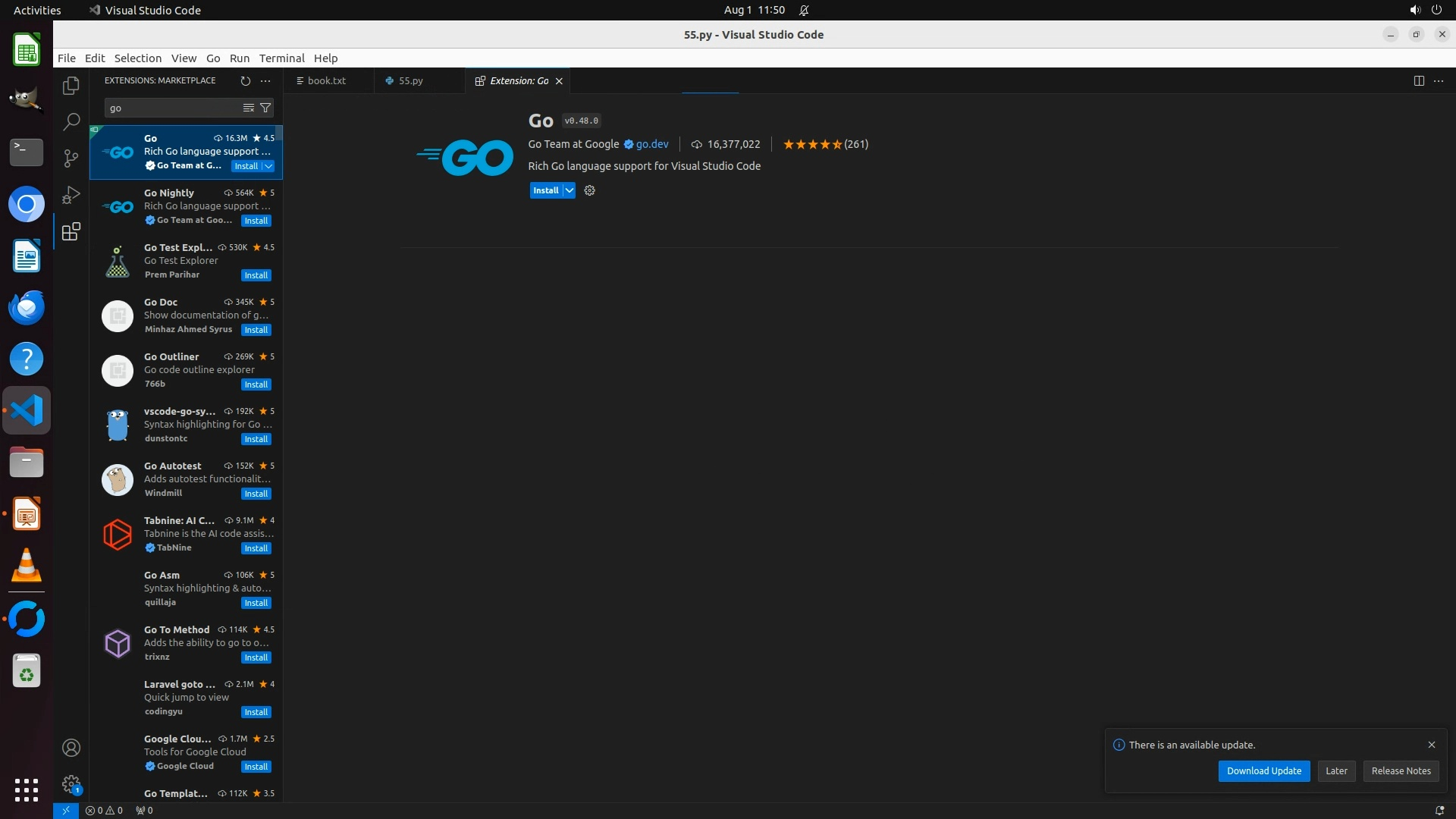Expand the Install dropdown in the Go list item
Viewport: 1456px width, 819px height.
268,166
